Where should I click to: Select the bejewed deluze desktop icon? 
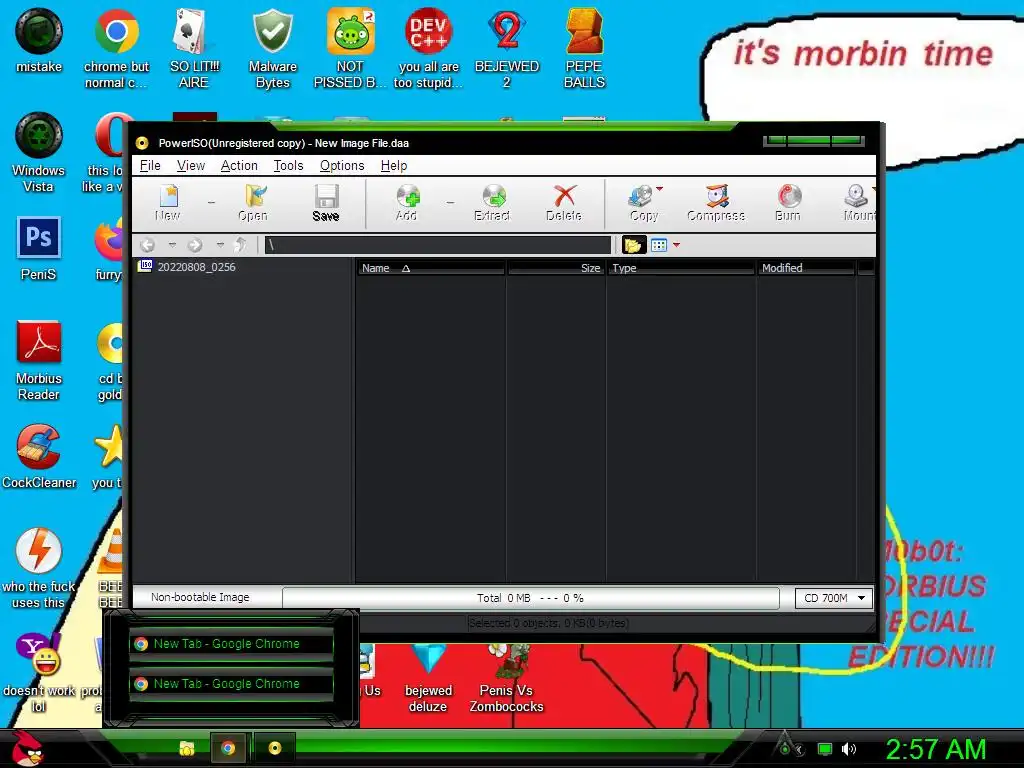click(428, 679)
